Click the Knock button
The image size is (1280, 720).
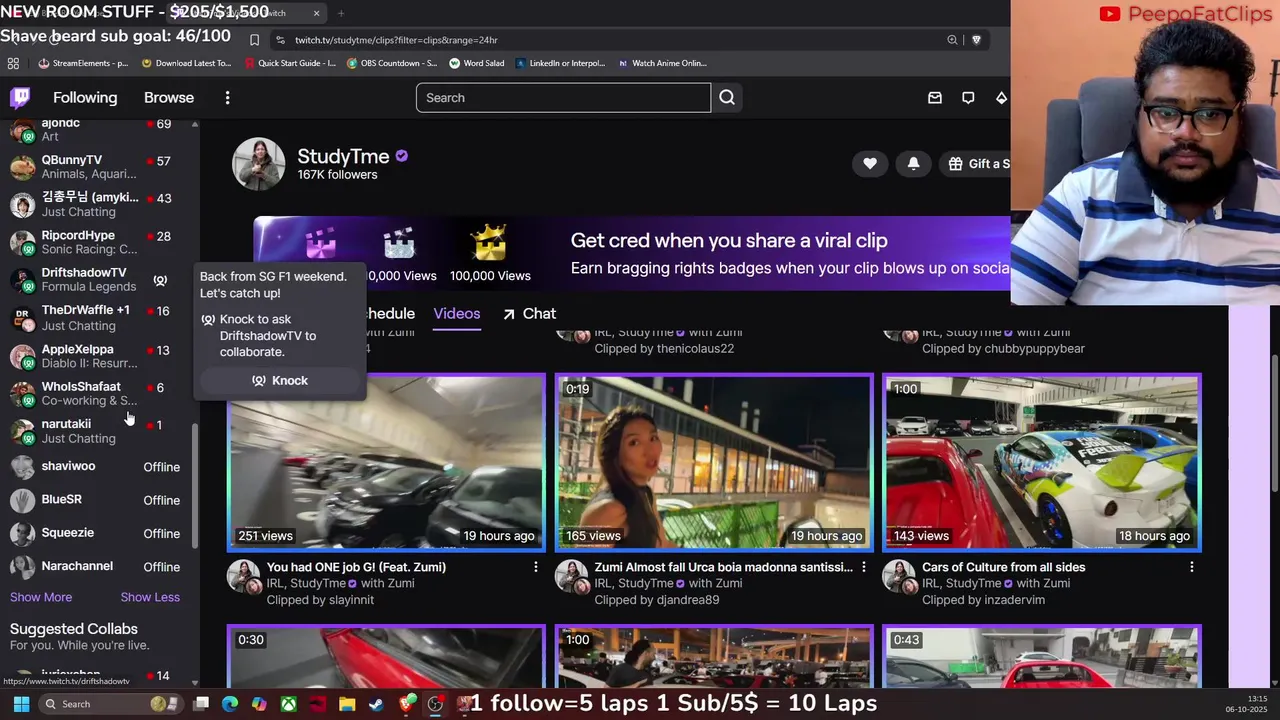pyautogui.click(x=280, y=380)
